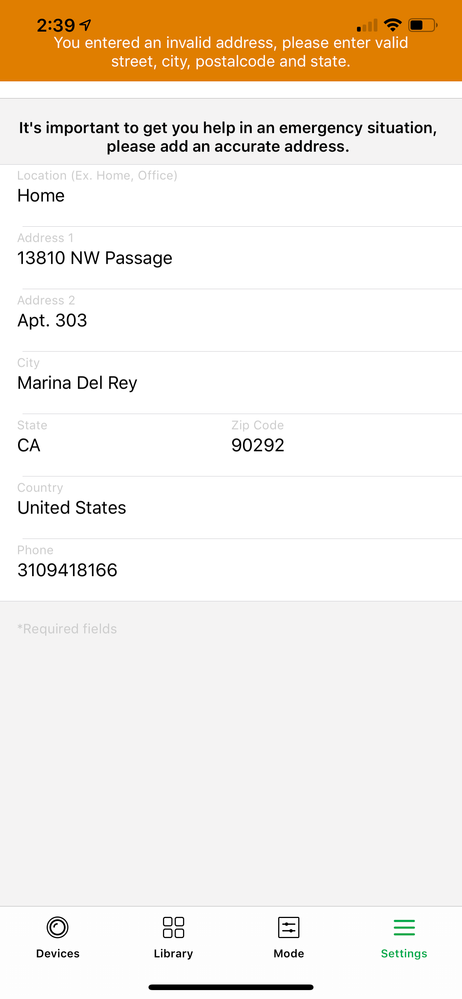Tap the home indicator bar
The height and width of the screenshot is (999, 462).
231,987
